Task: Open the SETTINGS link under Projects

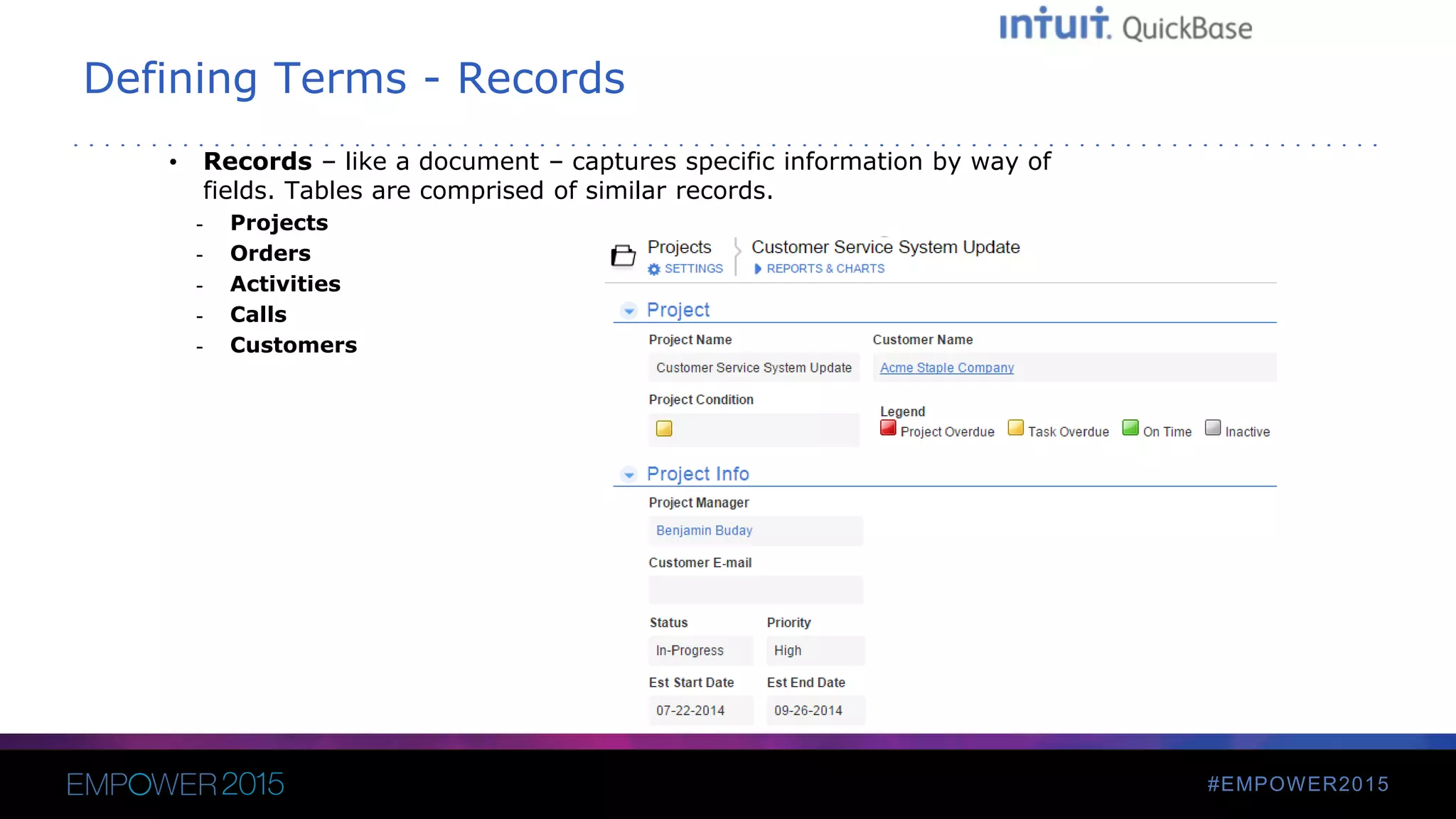Action: click(x=694, y=269)
